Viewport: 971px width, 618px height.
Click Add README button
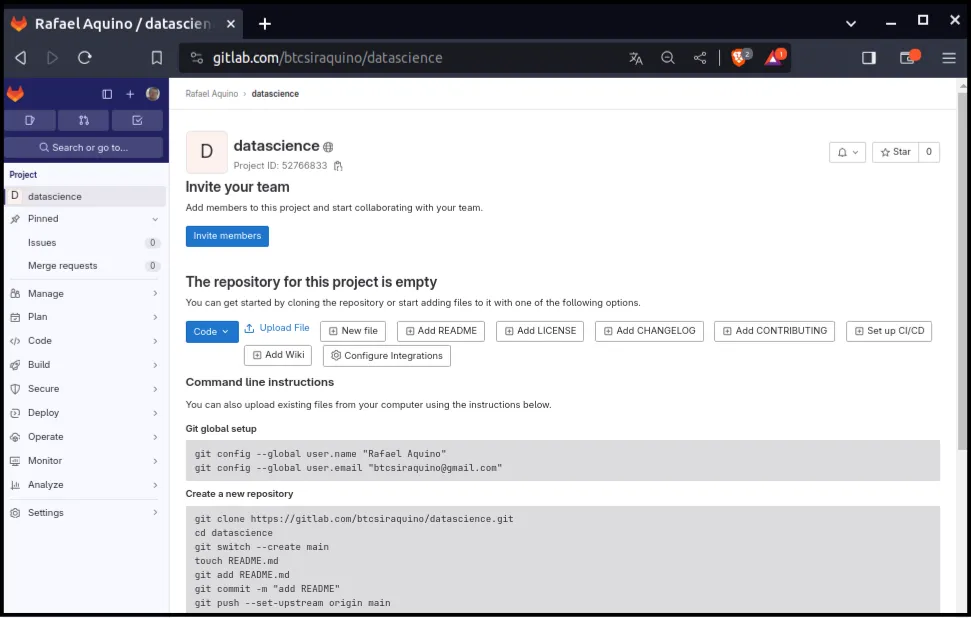click(441, 331)
